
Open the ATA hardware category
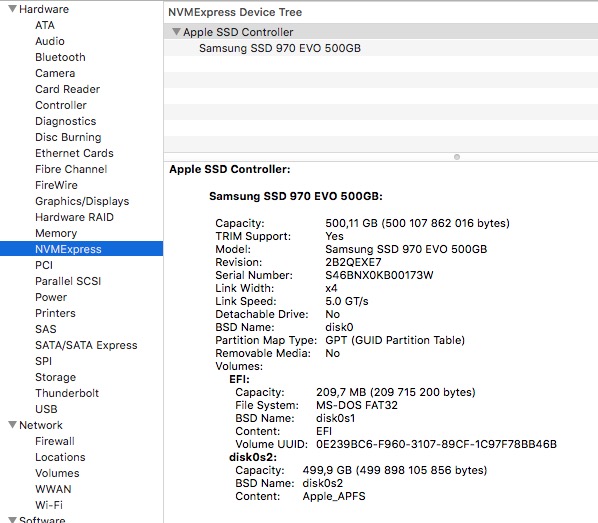click(45, 25)
